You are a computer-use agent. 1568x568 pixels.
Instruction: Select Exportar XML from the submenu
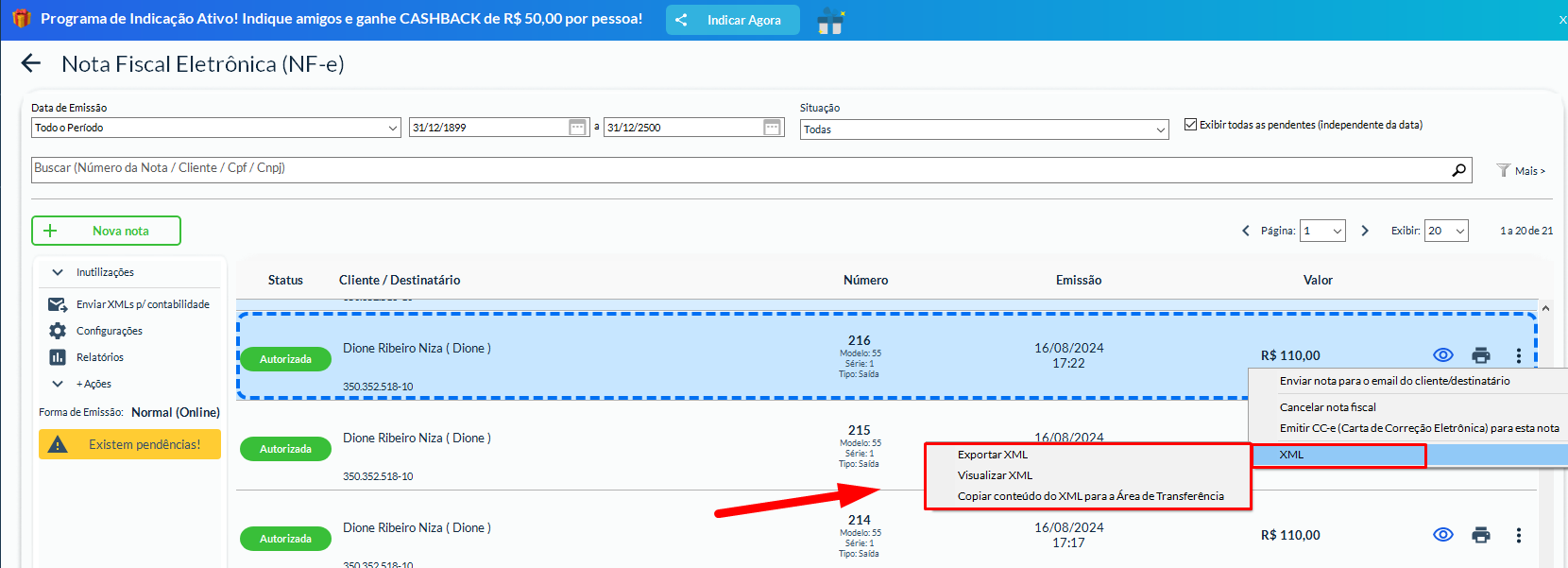992,455
